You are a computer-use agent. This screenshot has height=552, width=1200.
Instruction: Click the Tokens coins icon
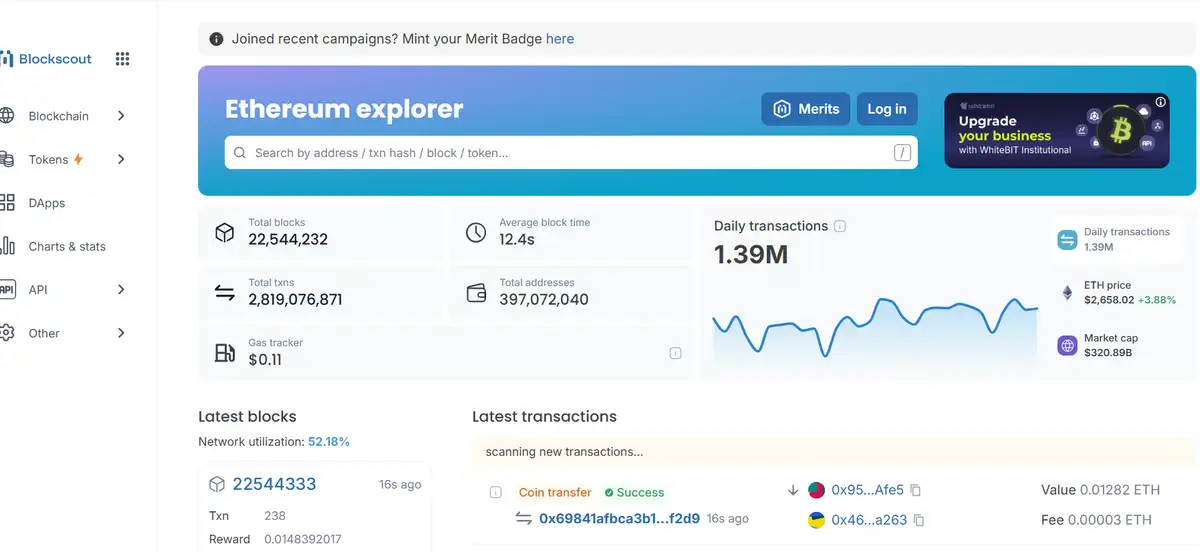[x=6, y=160]
